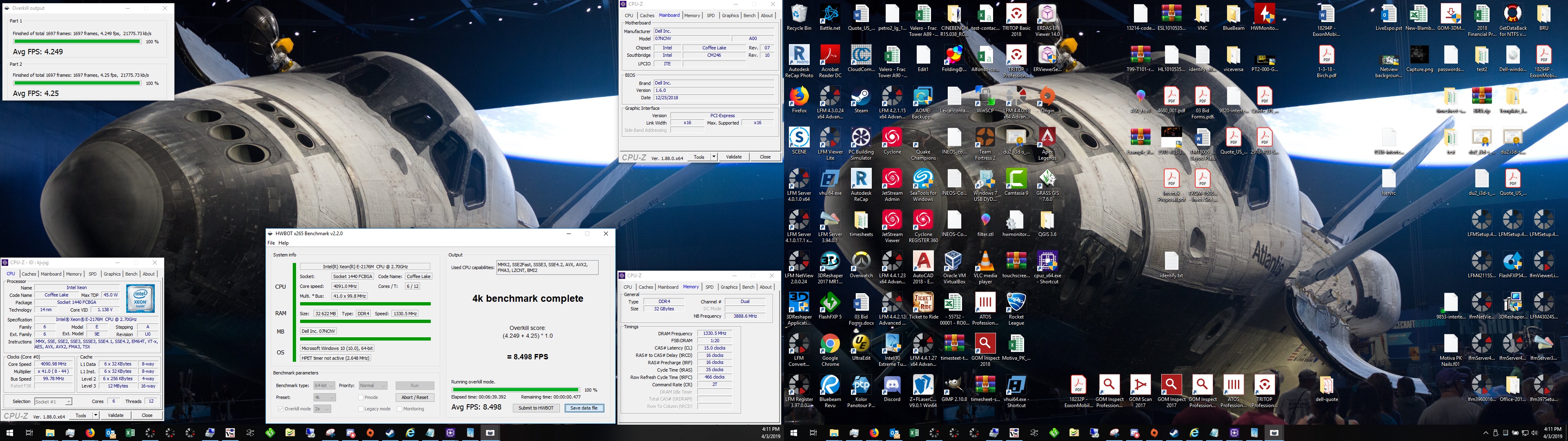Expand Tools arrow in CPU-Z Mainboard window
The image size is (1568, 441).
pyautogui.click(x=714, y=157)
